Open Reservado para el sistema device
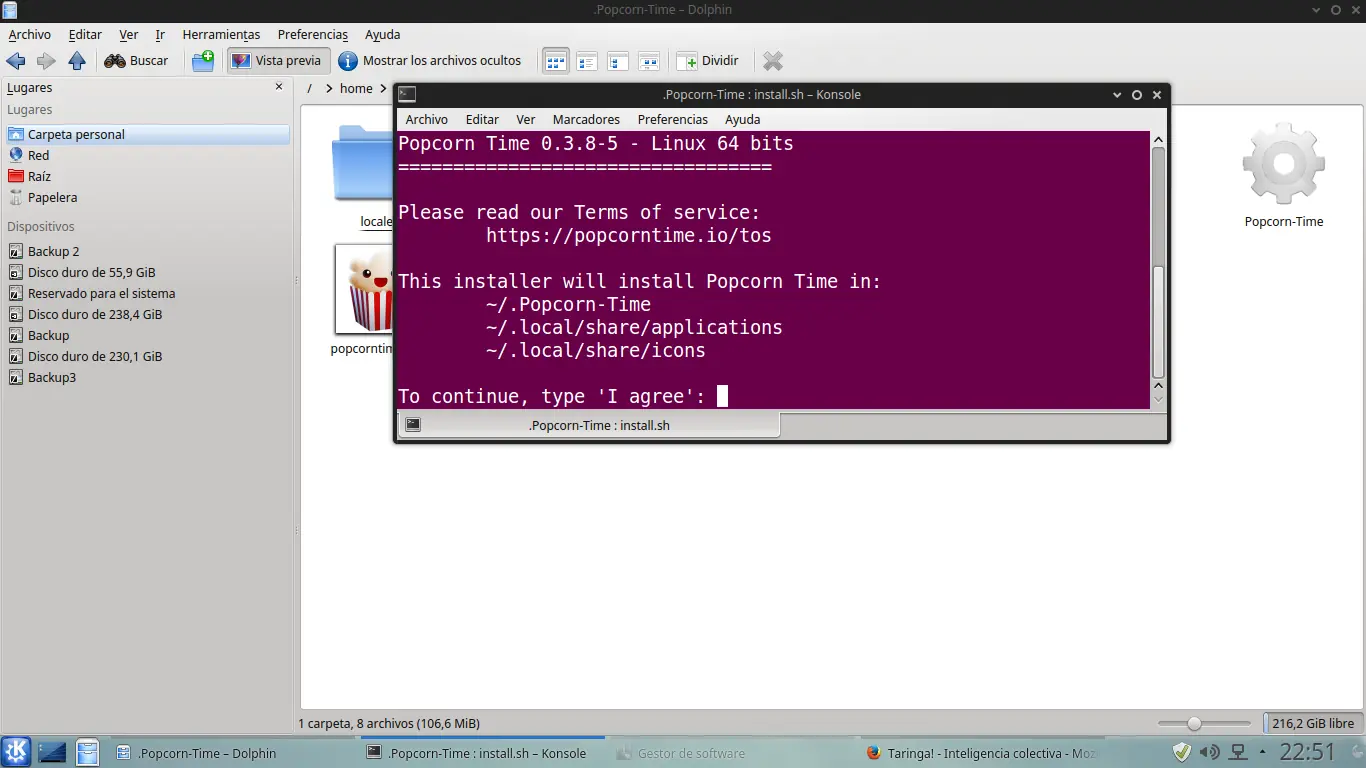This screenshot has width=1366, height=768. pyautogui.click(x=147, y=293)
